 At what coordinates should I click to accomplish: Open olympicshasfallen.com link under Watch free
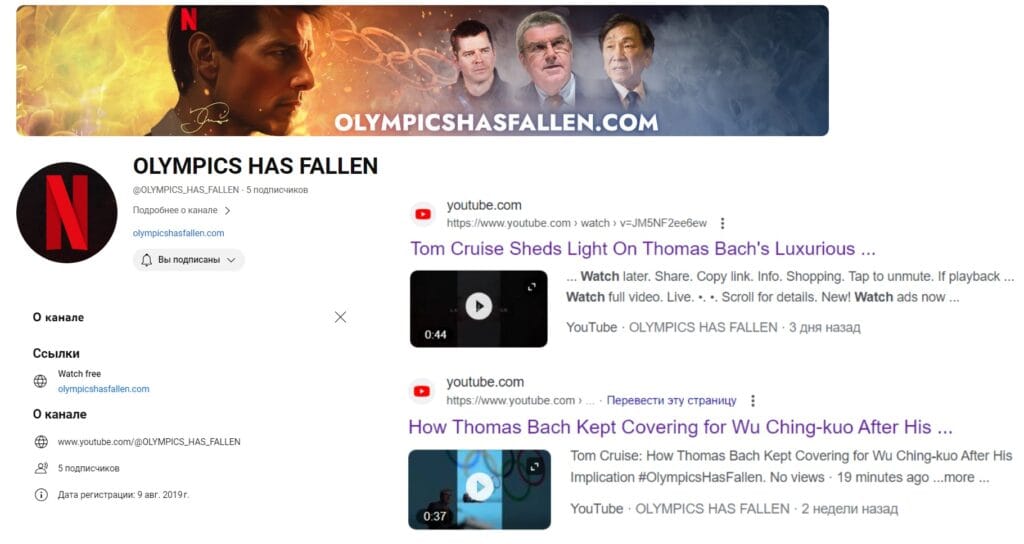click(103, 389)
